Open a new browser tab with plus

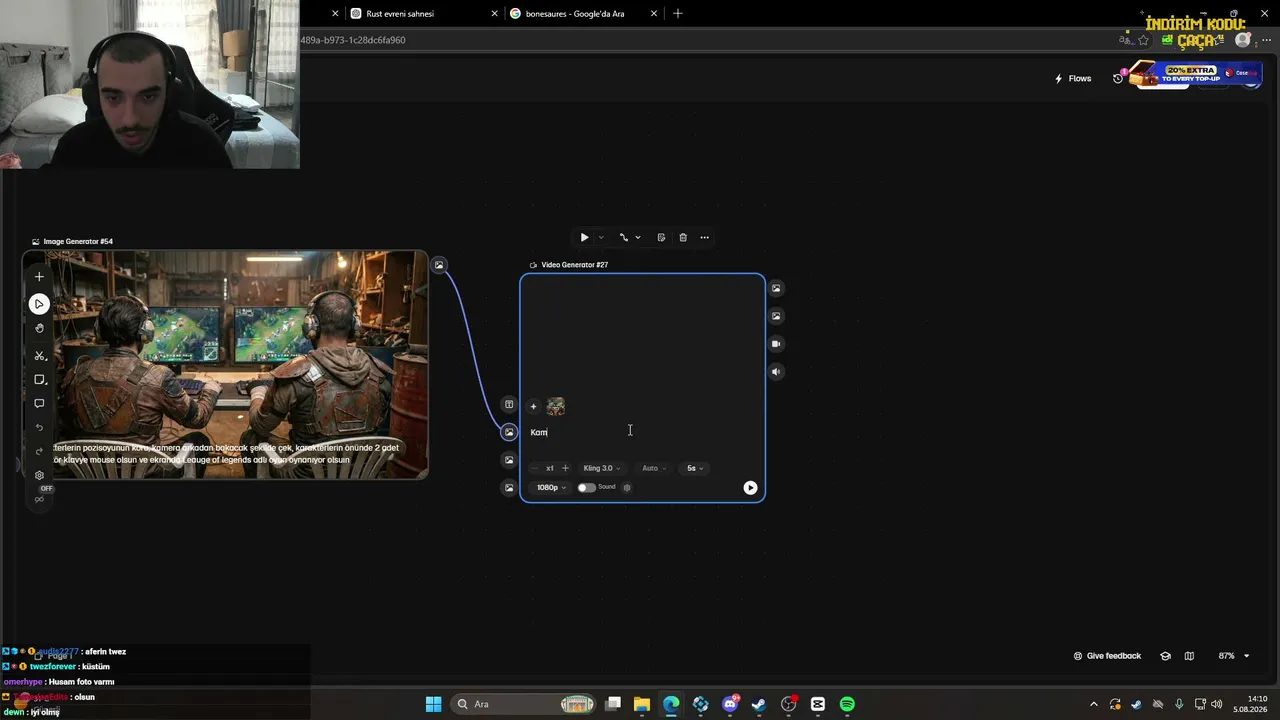678,14
